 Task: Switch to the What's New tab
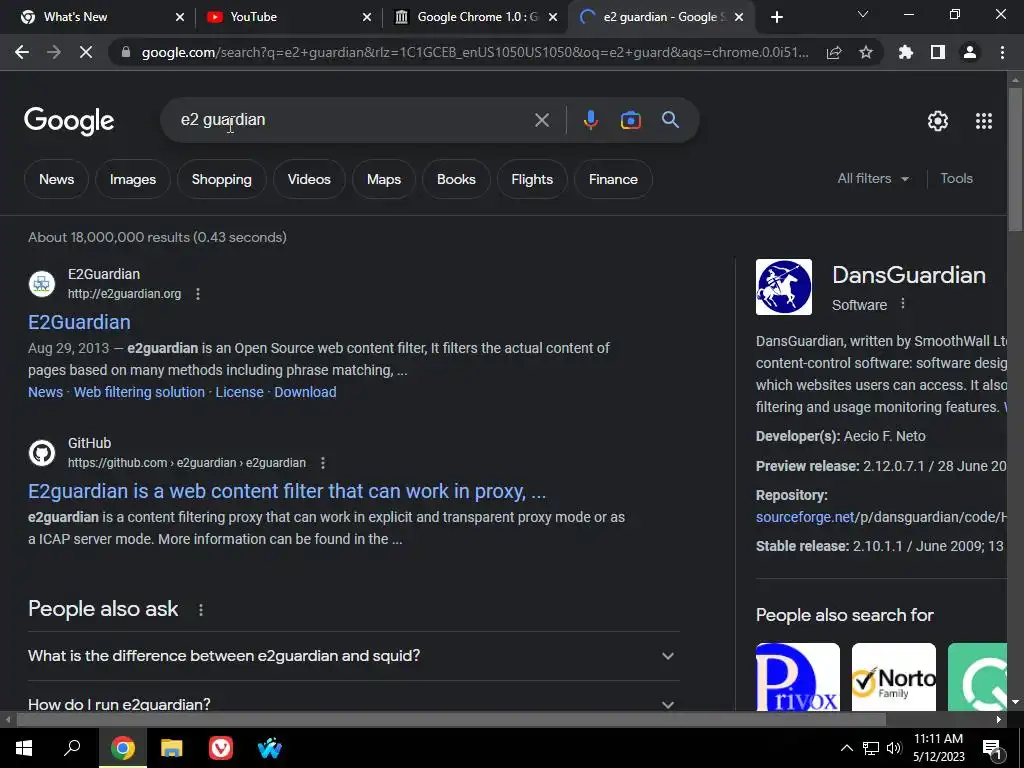[101, 17]
